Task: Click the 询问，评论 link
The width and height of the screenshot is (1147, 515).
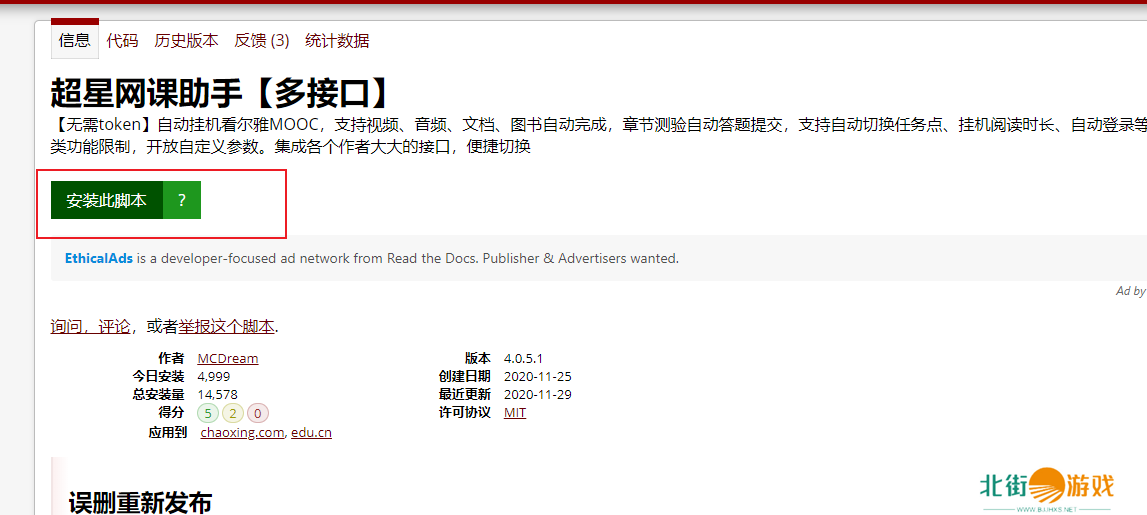Action: click(90, 326)
